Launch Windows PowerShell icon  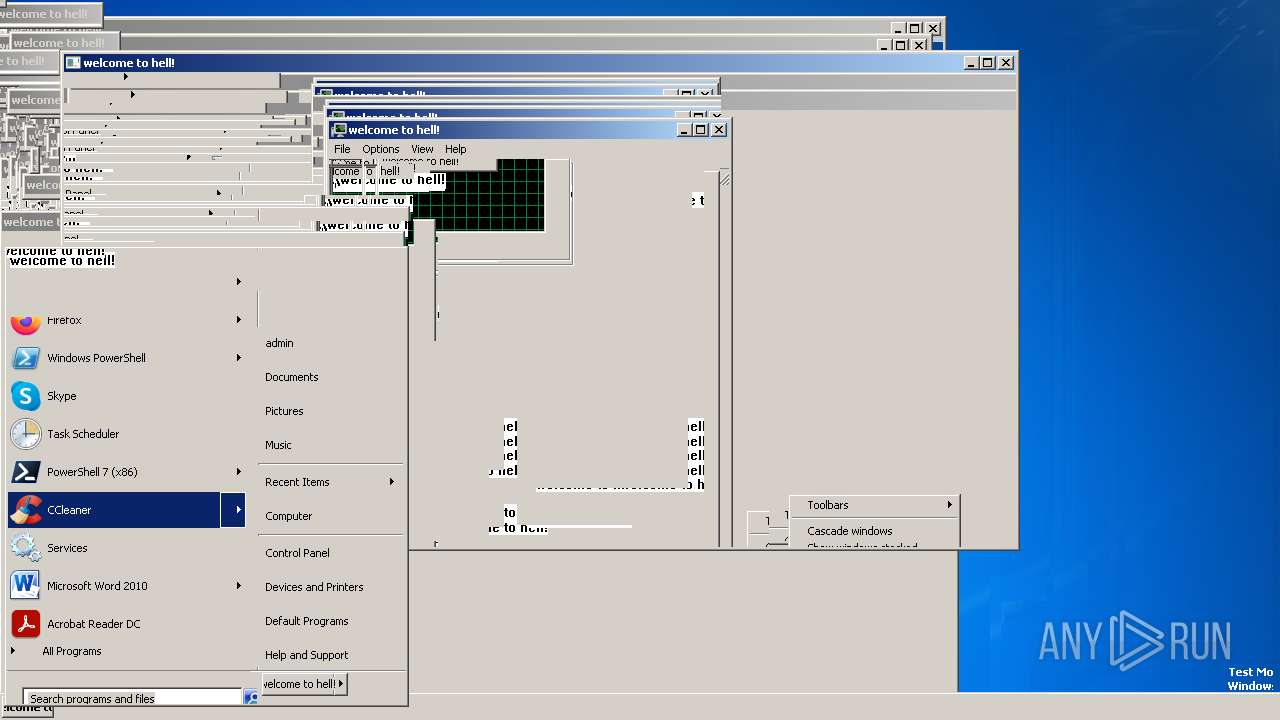[x=25, y=358]
